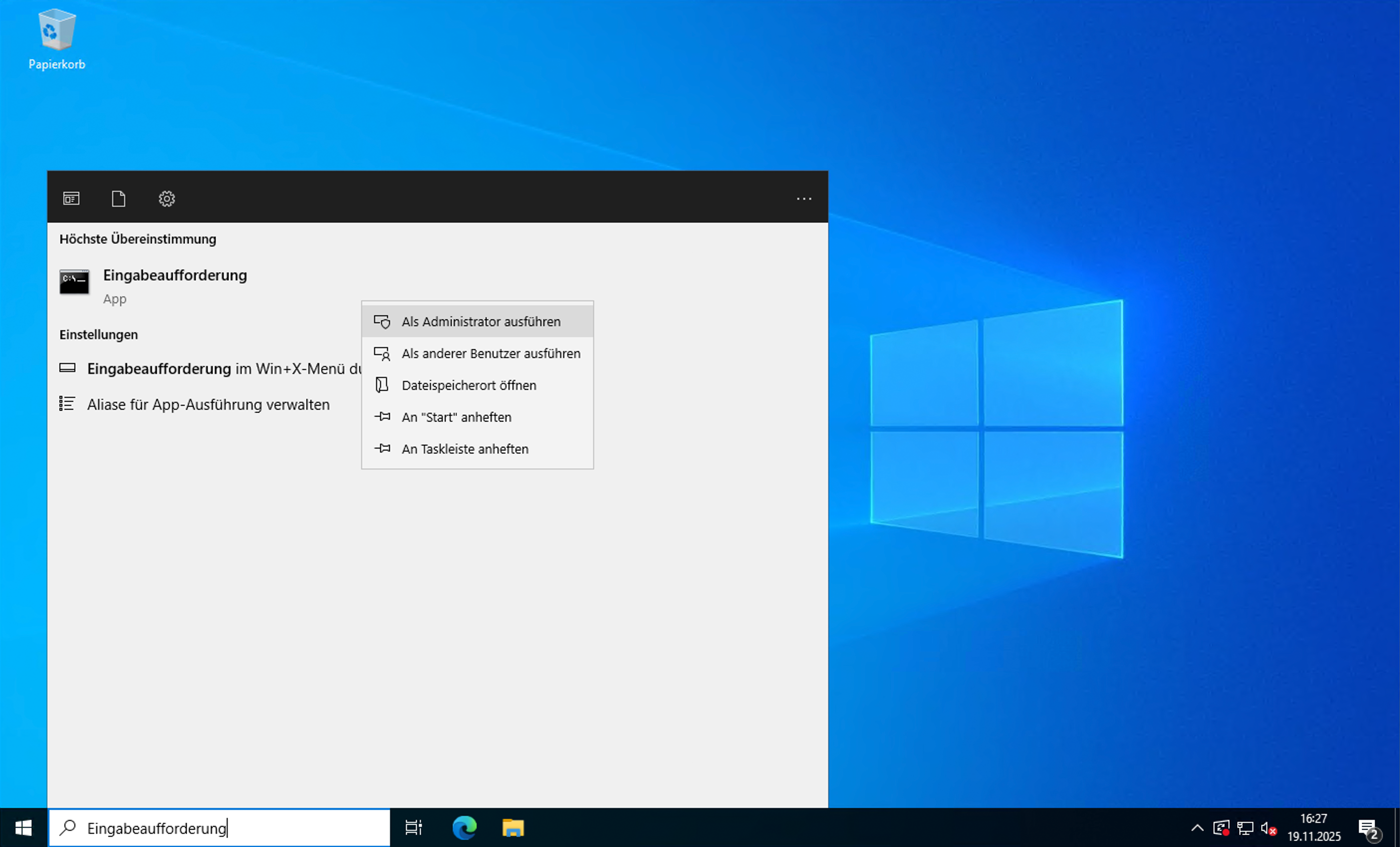This screenshot has width=1400, height=847.
Task: Click Dateispeicherort öffnen entry
Action: click(x=468, y=385)
